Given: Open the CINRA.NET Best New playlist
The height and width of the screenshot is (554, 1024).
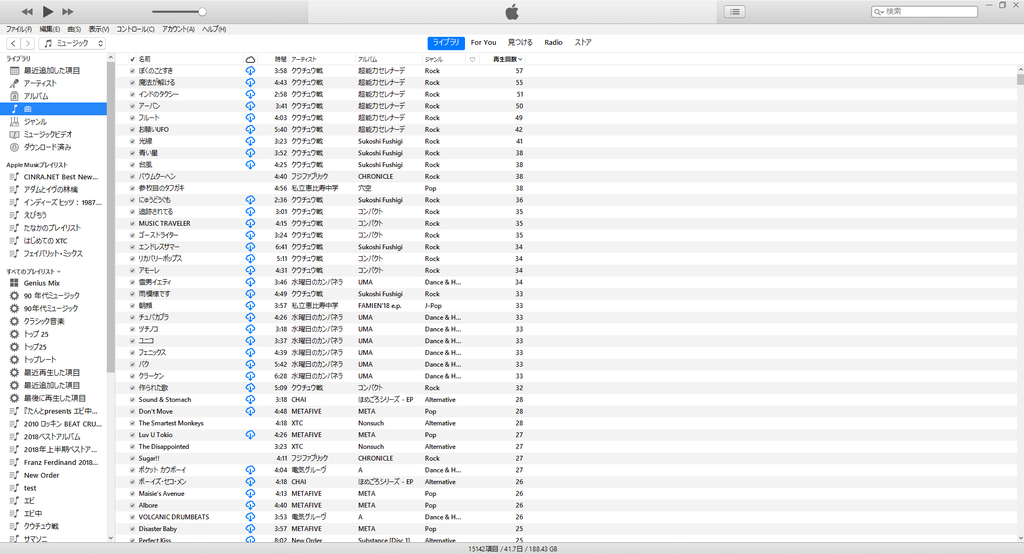Looking at the screenshot, I should click(x=61, y=176).
